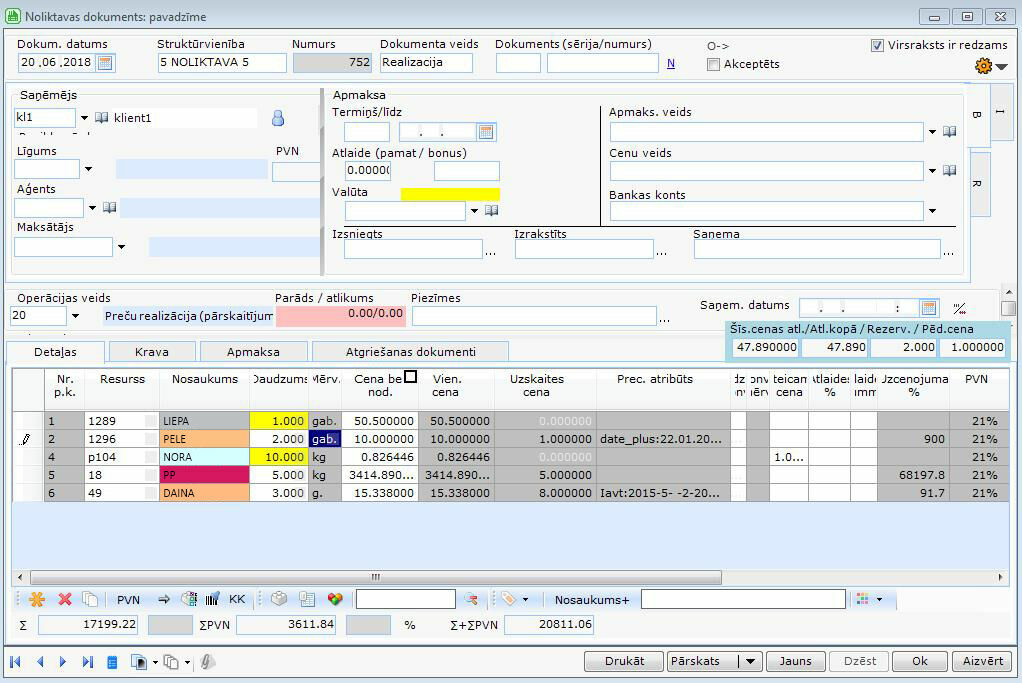Open the Bankas konts dropdown
This screenshot has width=1022, height=683.
tap(932, 211)
